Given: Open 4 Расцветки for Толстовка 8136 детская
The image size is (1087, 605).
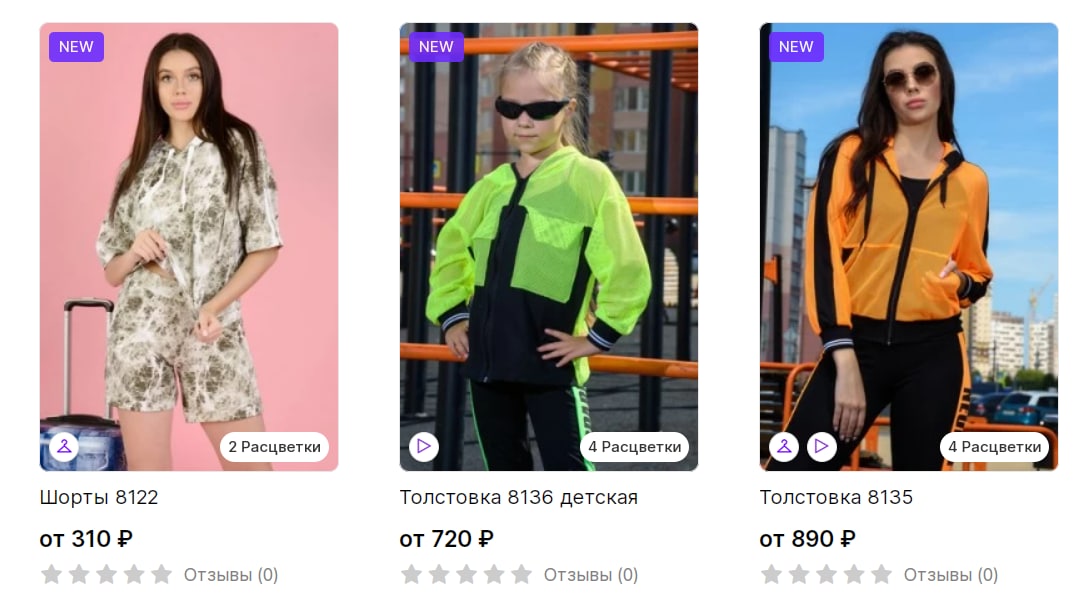Looking at the screenshot, I should [634, 447].
